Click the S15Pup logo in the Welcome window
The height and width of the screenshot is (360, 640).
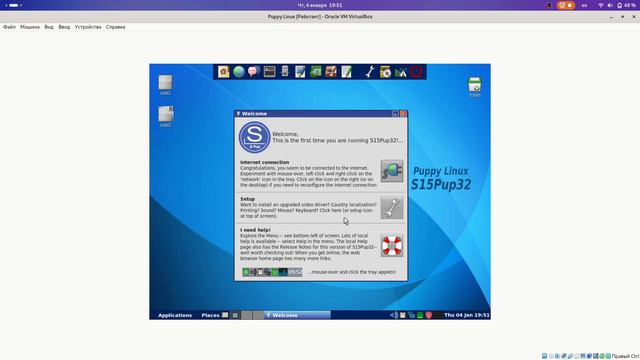click(254, 137)
